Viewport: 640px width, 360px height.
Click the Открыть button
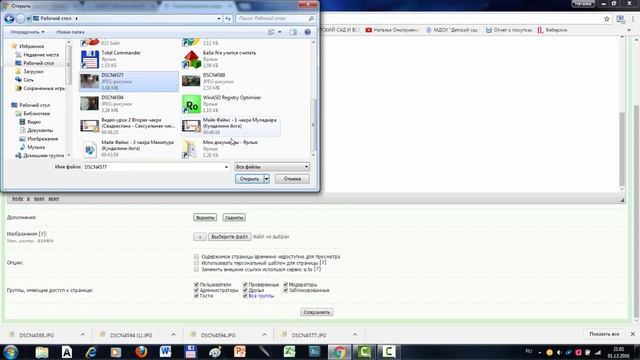pos(249,179)
